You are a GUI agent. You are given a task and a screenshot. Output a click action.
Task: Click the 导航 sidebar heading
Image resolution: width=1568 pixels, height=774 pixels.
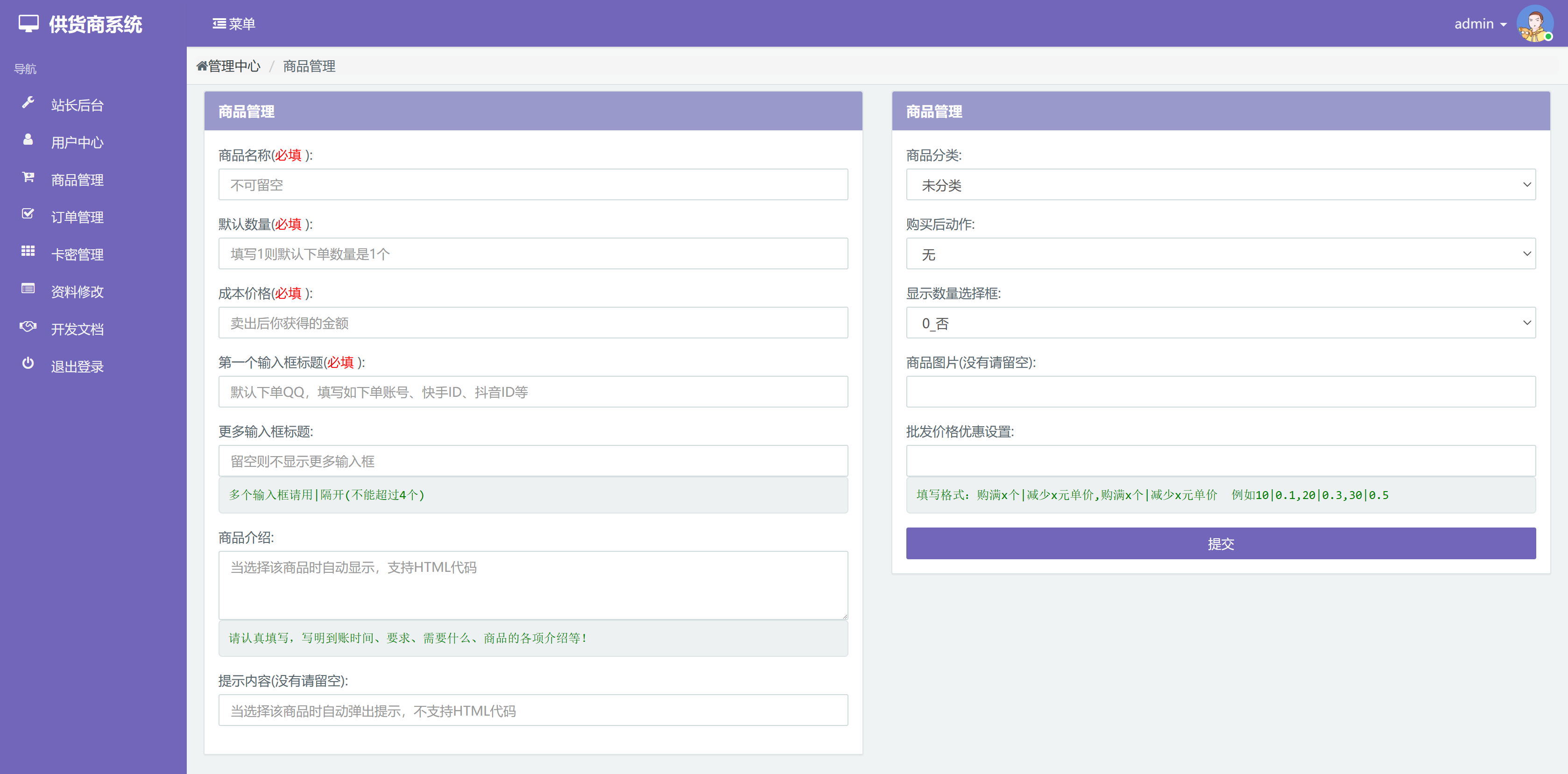pyautogui.click(x=25, y=69)
